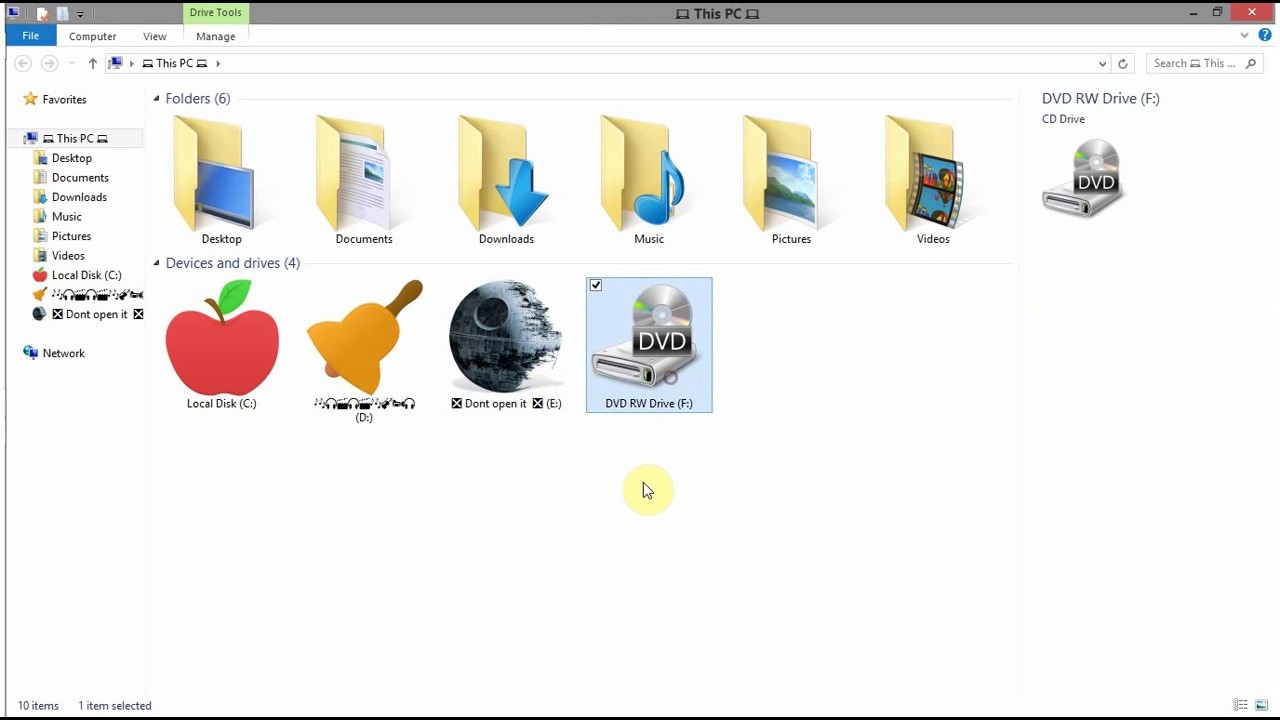1280x720 pixels.
Task: Open the Music folder in Folders section
Action: [x=648, y=180]
